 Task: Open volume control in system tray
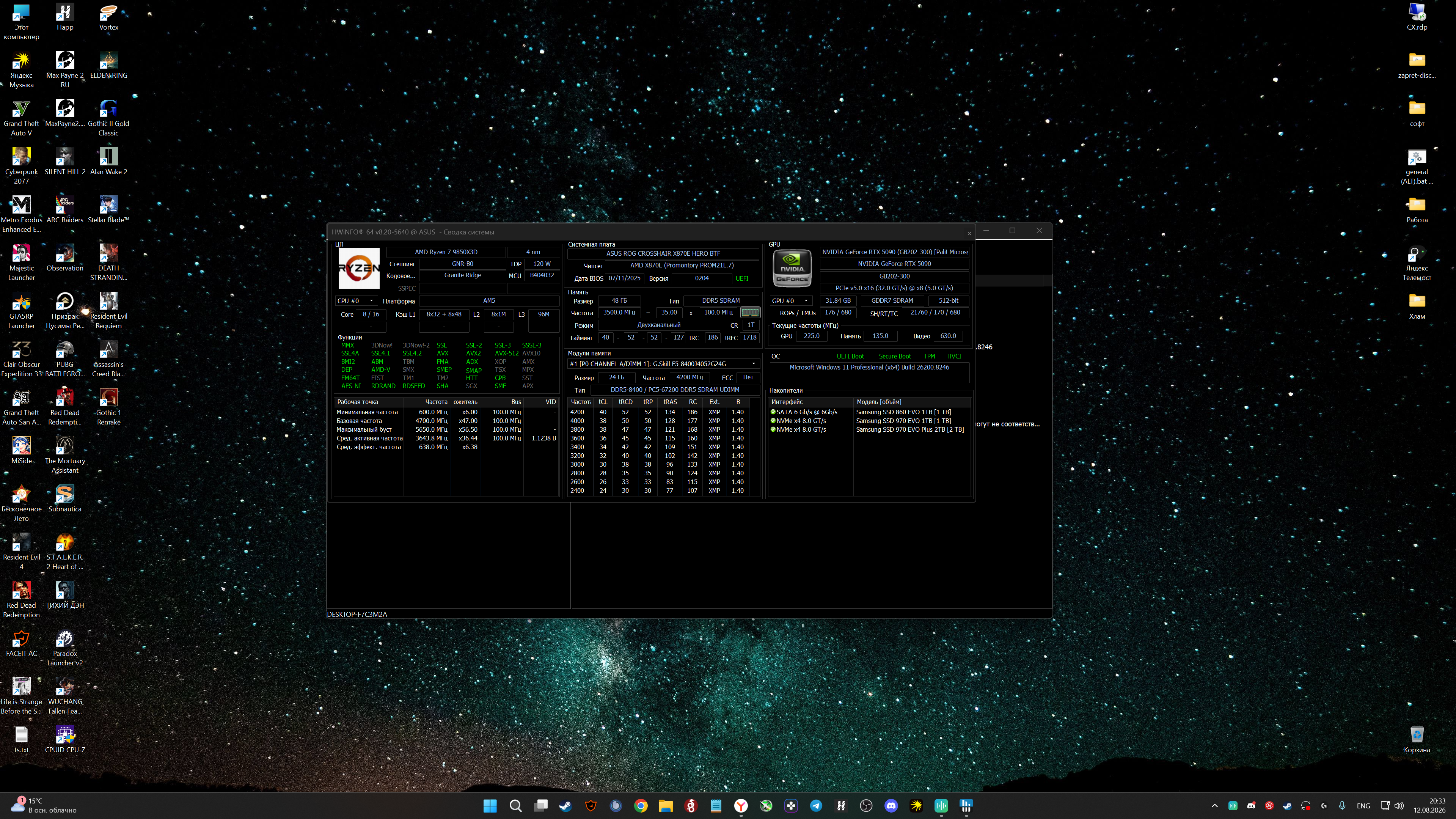(x=1399, y=806)
